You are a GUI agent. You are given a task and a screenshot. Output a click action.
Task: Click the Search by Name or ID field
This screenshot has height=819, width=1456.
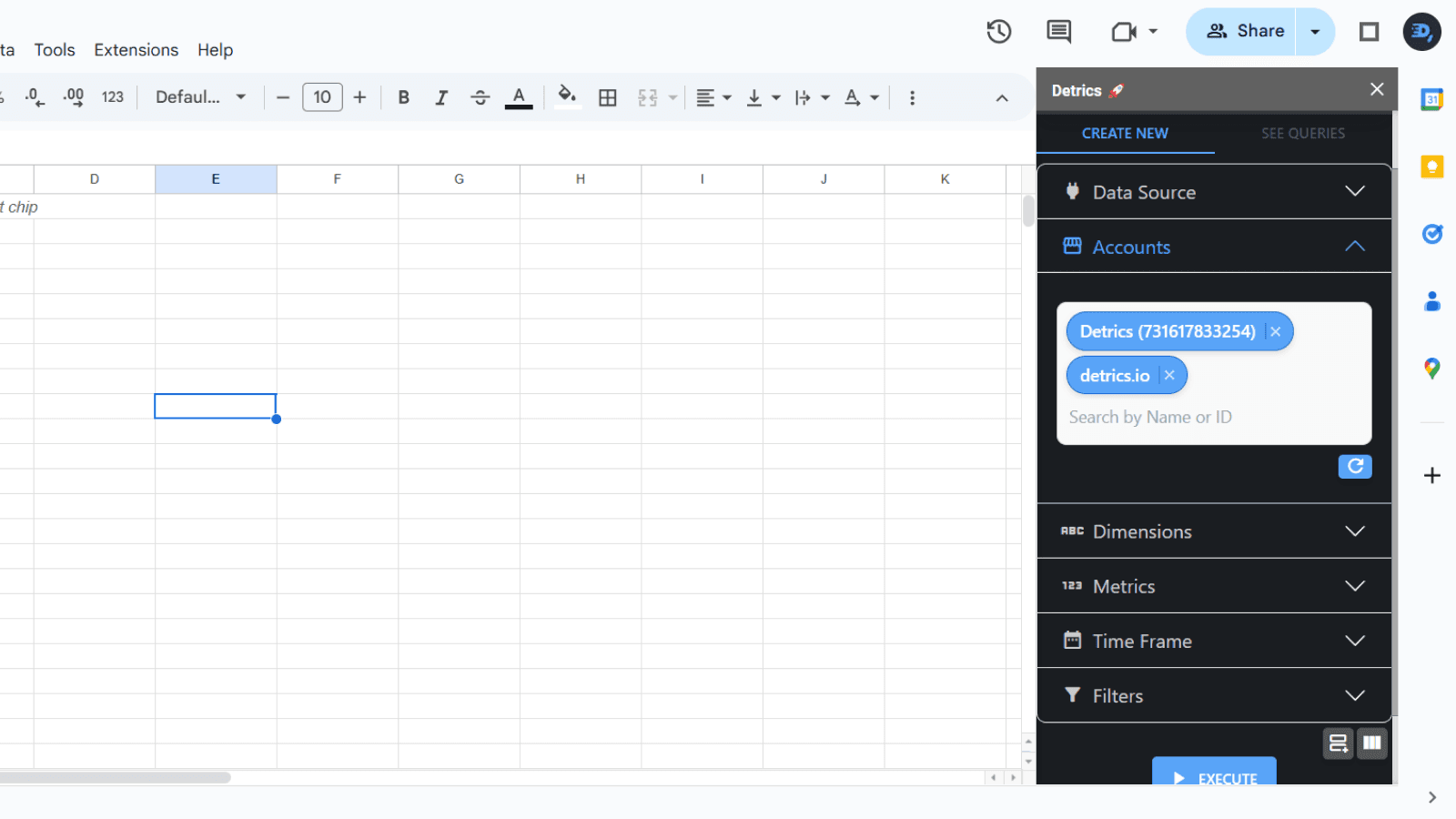click(x=1214, y=417)
